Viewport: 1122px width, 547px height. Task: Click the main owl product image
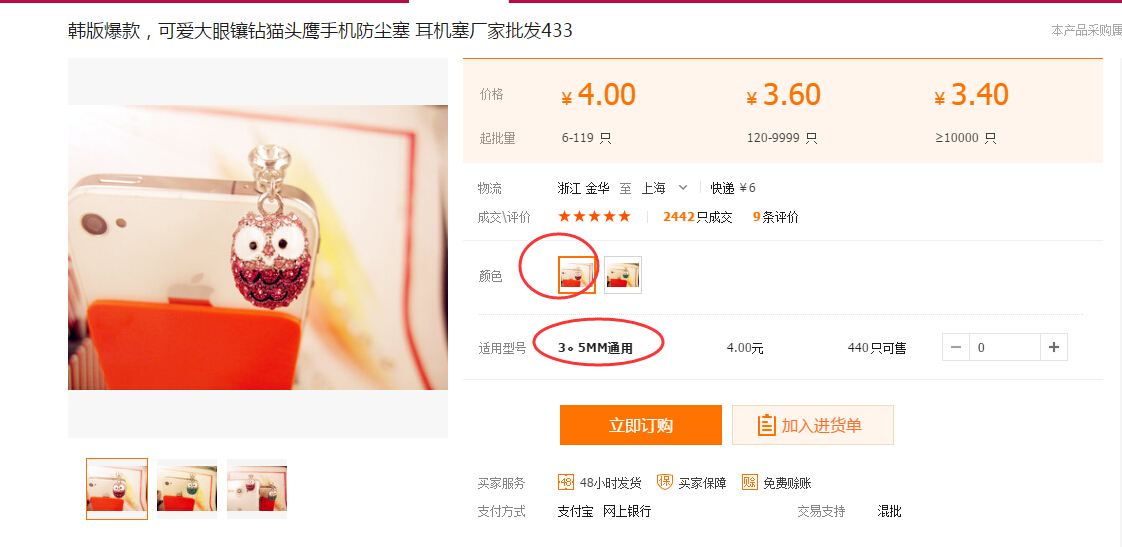258,248
